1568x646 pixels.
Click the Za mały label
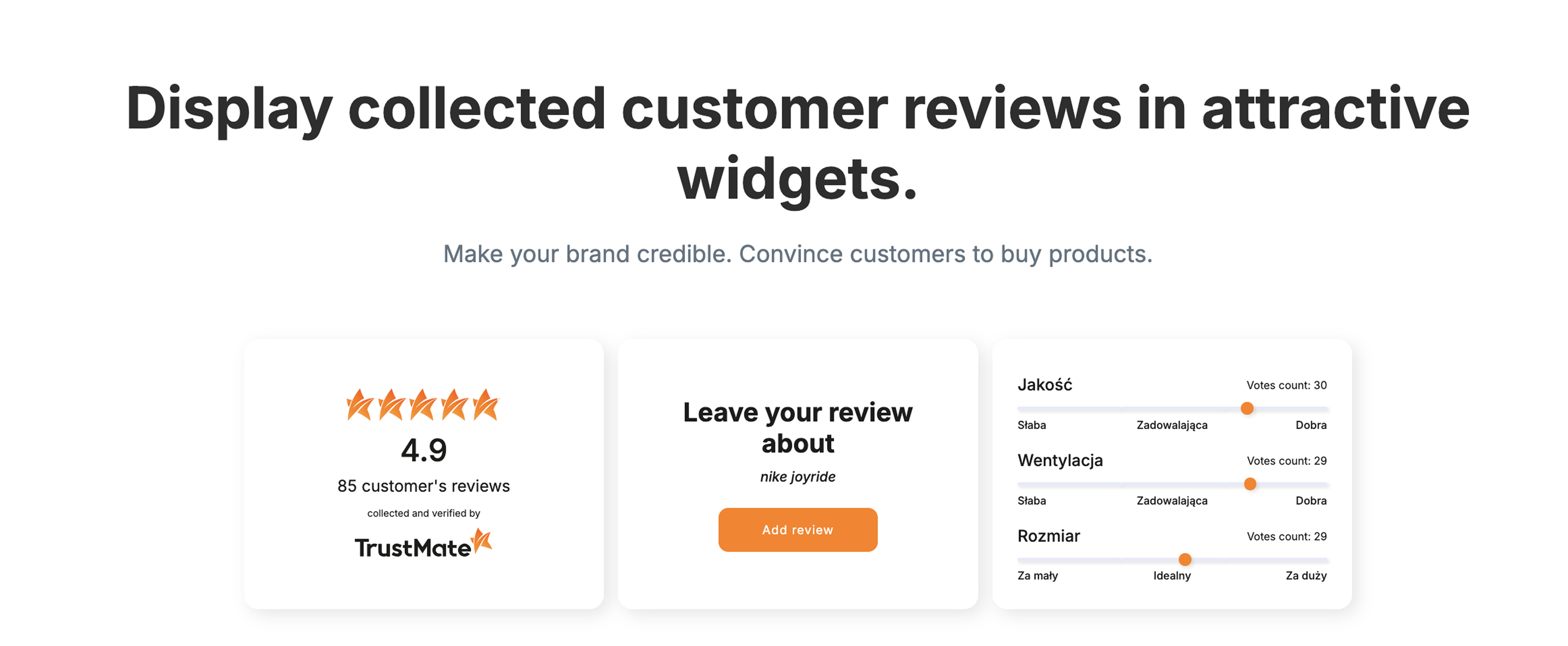click(1037, 576)
